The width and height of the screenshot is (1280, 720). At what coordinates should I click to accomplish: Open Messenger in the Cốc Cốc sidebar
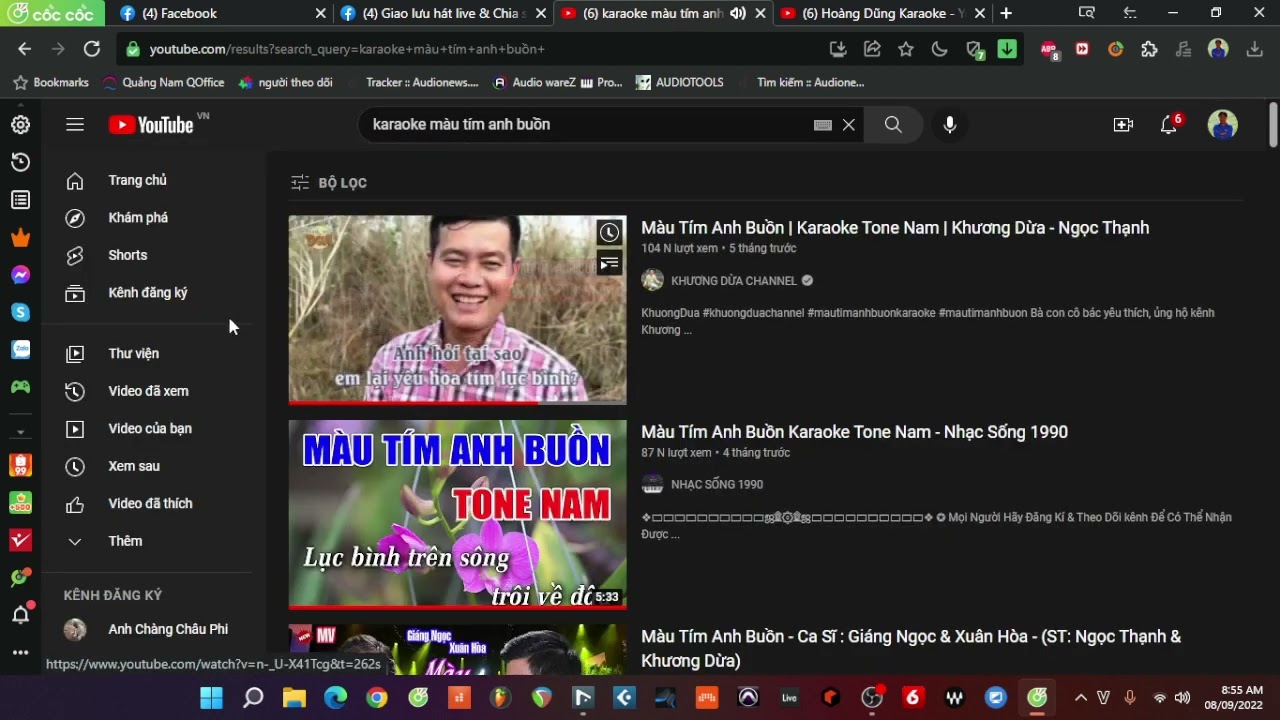(20, 275)
